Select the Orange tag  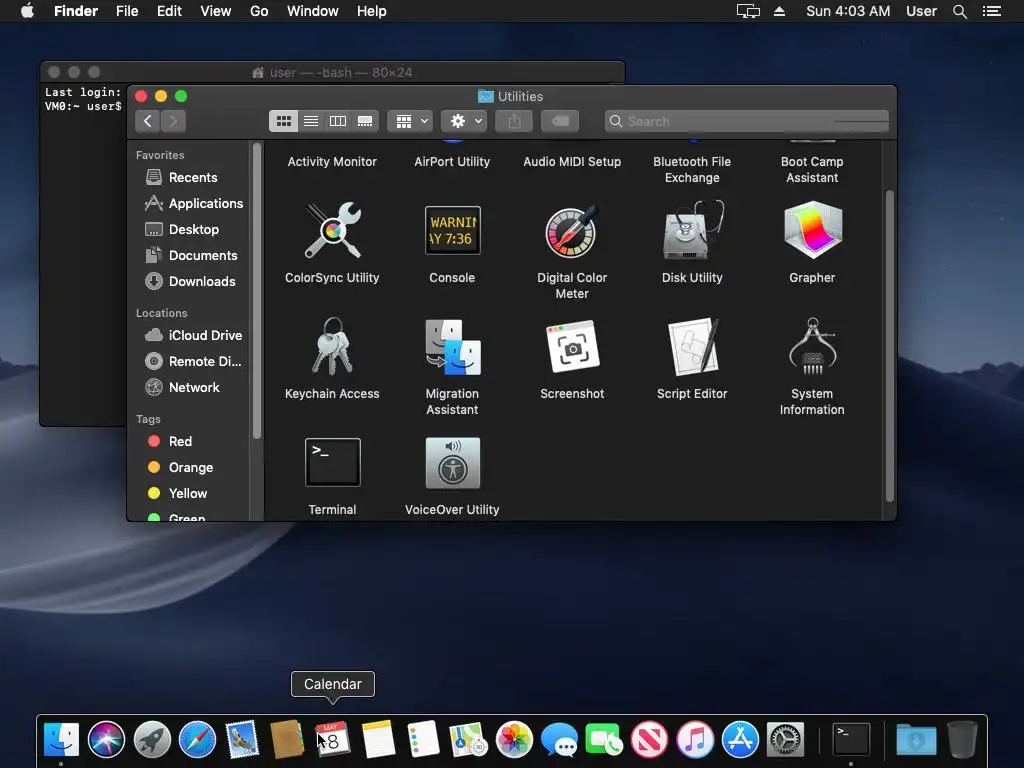[189, 468]
